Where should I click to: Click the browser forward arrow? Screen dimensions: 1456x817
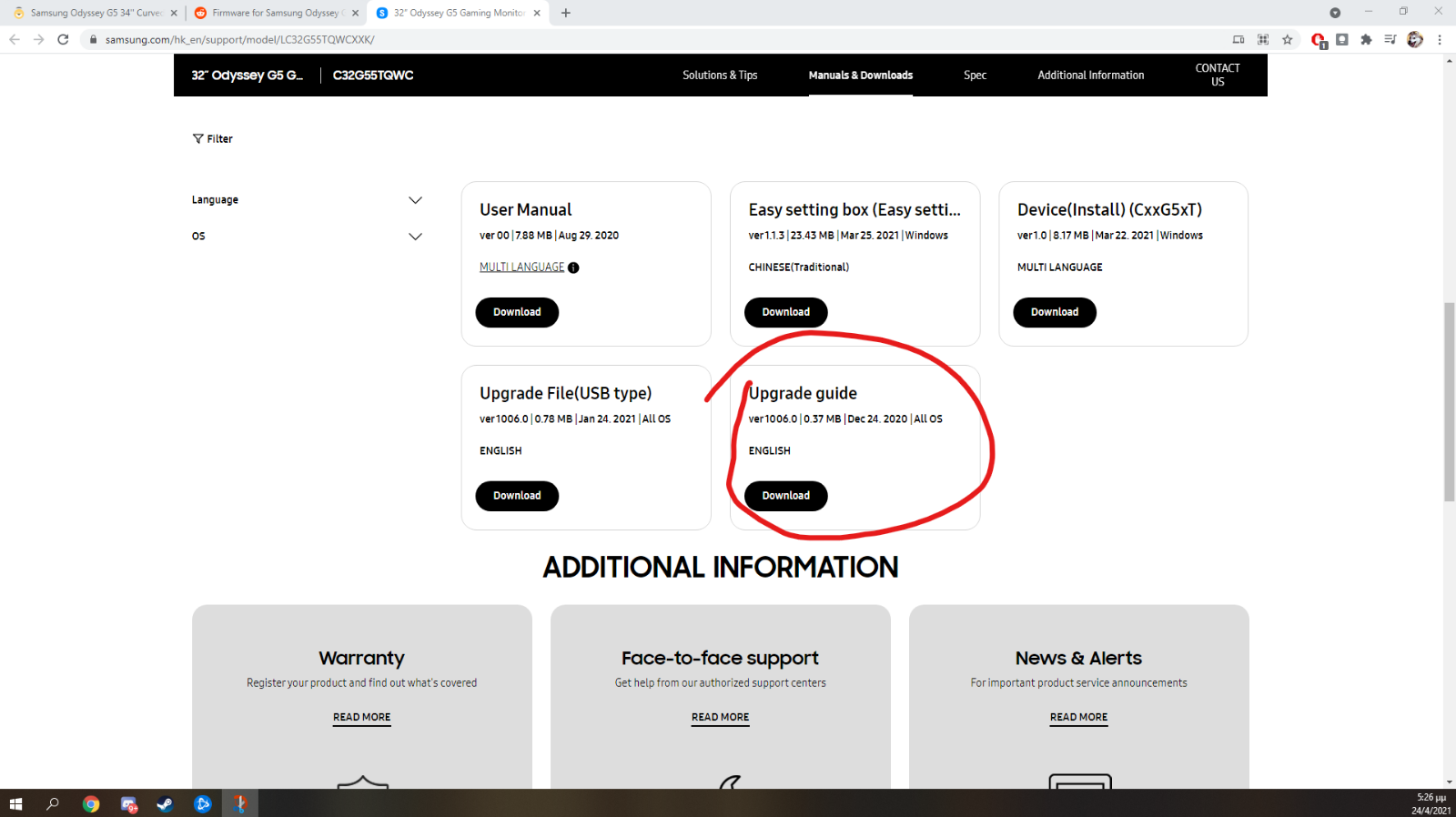point(38,39)
